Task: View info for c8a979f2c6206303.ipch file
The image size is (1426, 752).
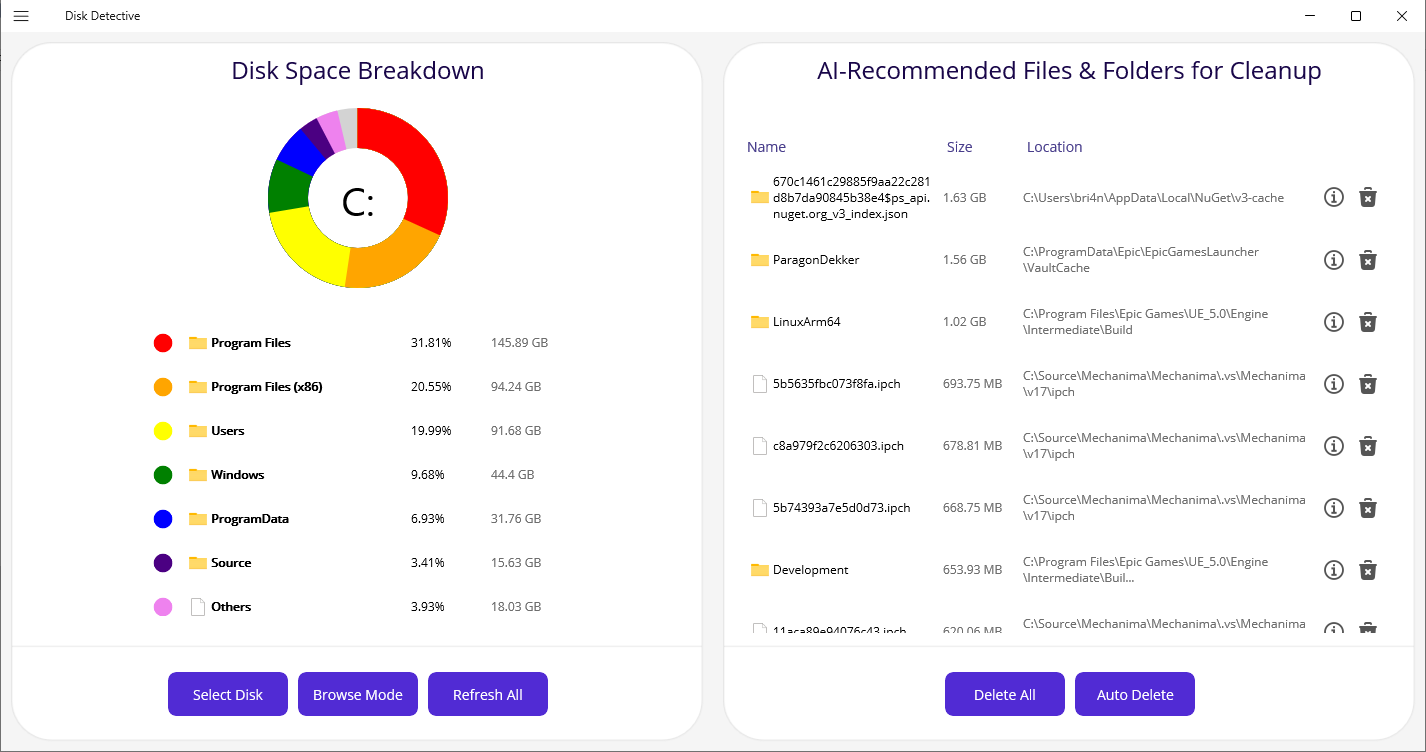Action: pyautogui.click(x=1333, y=446)
